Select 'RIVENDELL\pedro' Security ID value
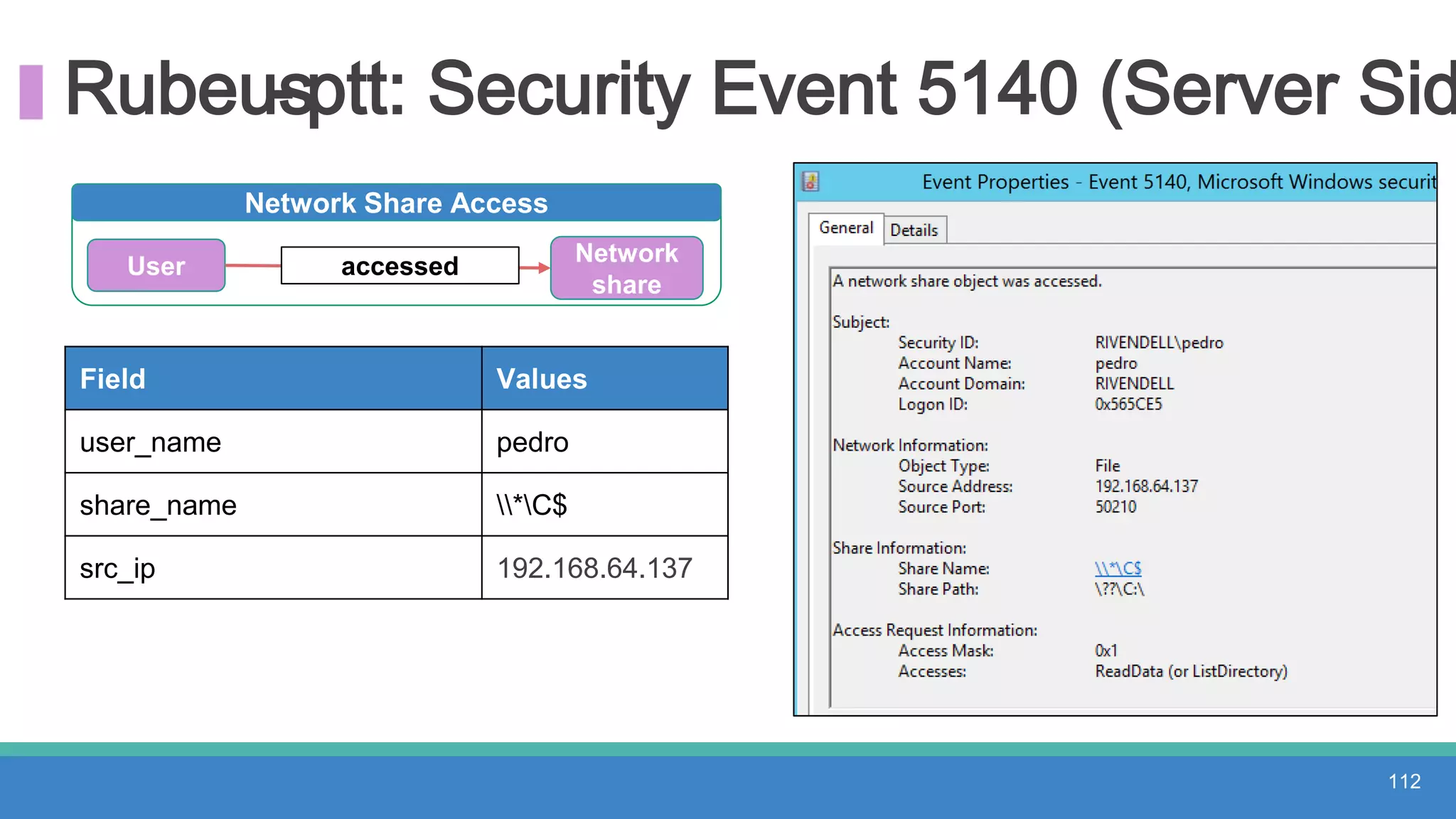 1160,343
